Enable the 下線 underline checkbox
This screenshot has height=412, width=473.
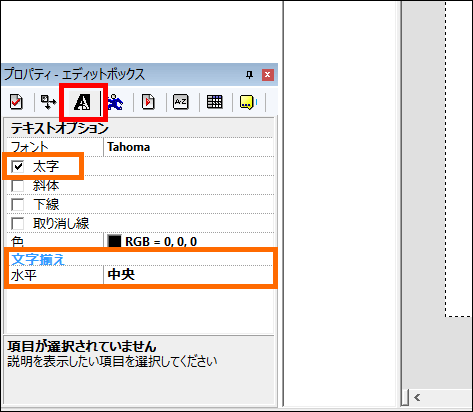coord(18,204)
